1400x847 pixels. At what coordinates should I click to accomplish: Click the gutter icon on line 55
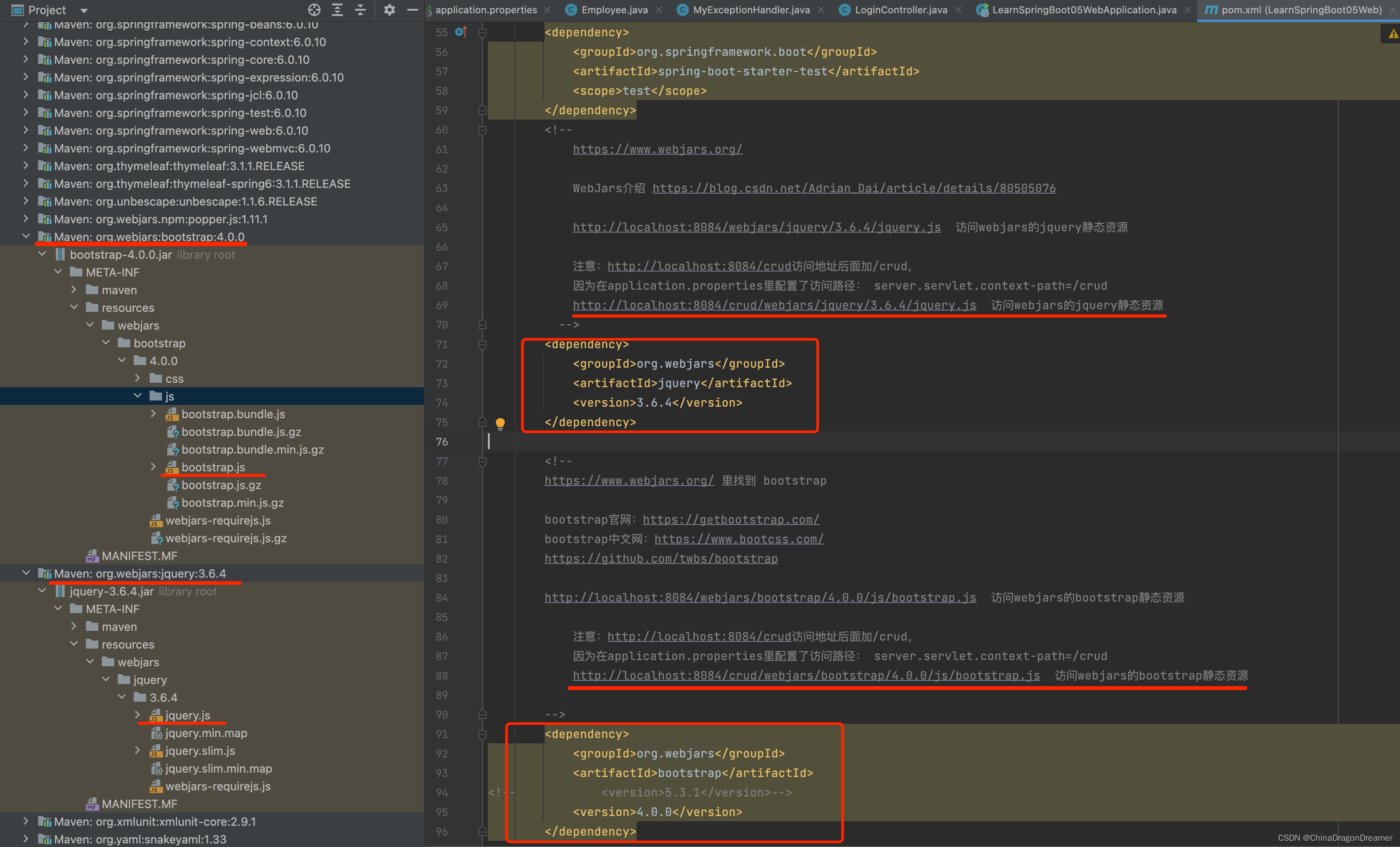click(x=461, y=32)
